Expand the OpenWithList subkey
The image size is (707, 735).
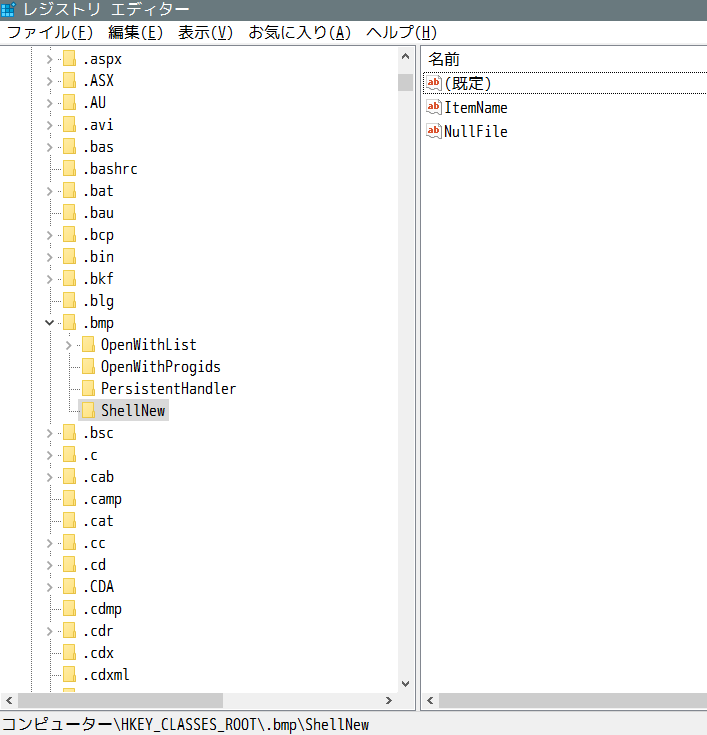click(x=68, y=345)
